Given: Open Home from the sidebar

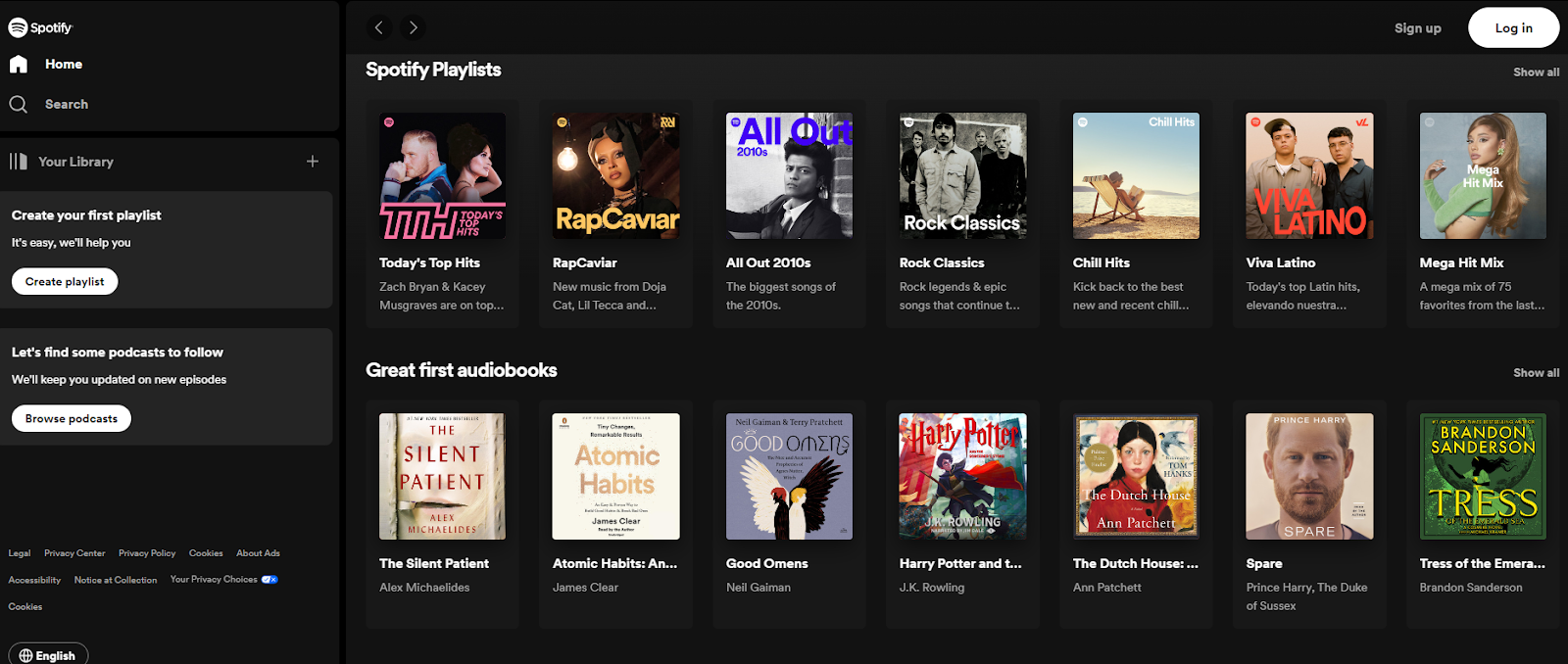Looking at the screenshot, I should coord(64,65).
